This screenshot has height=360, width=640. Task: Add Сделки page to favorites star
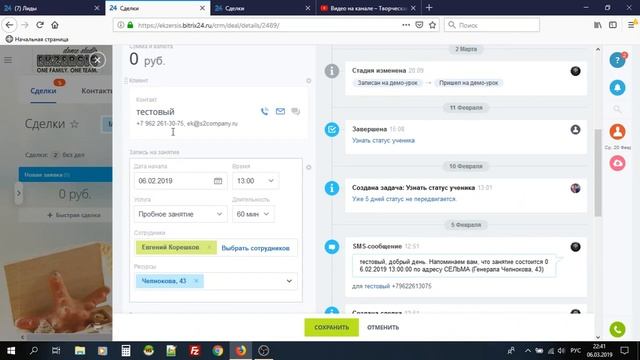click(74, 124)
